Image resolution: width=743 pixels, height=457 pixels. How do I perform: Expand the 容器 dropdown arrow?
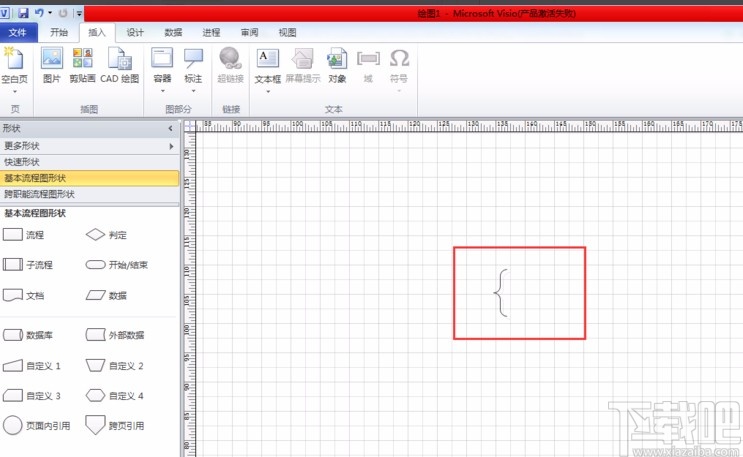point(163,91)
